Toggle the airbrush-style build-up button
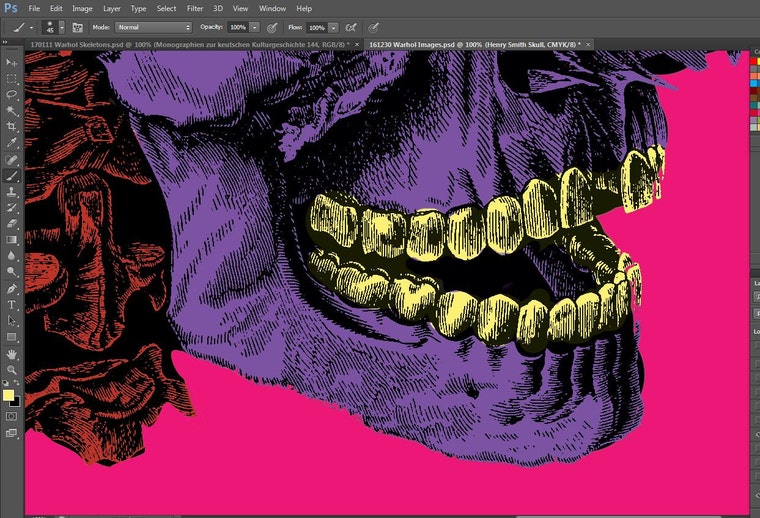Screen dimensions: 760x518 coord(350,28)
